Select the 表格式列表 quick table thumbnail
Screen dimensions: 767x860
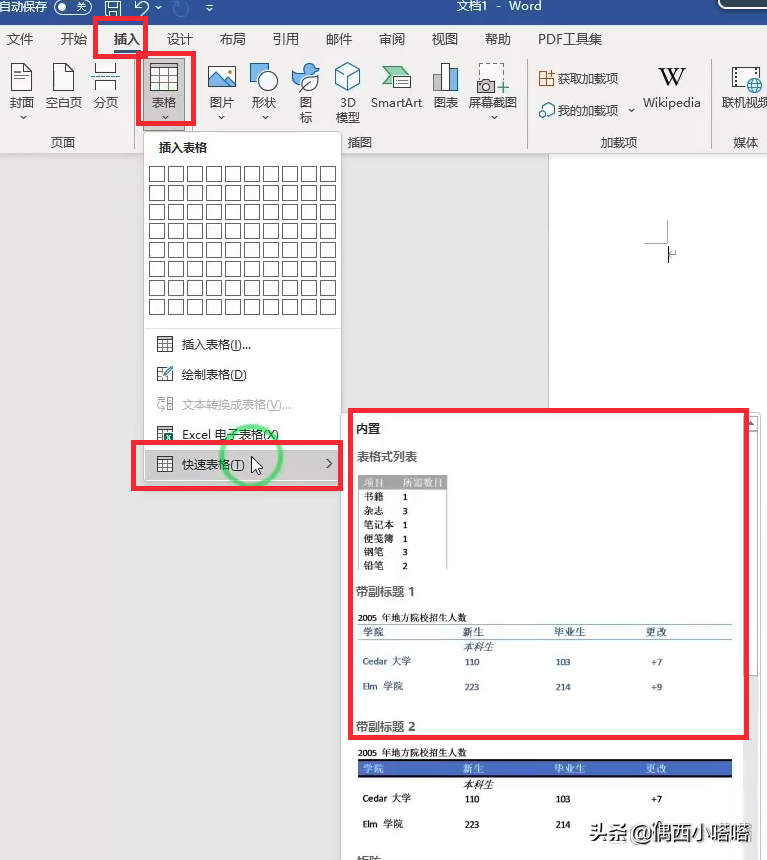[x=403, y=522]
